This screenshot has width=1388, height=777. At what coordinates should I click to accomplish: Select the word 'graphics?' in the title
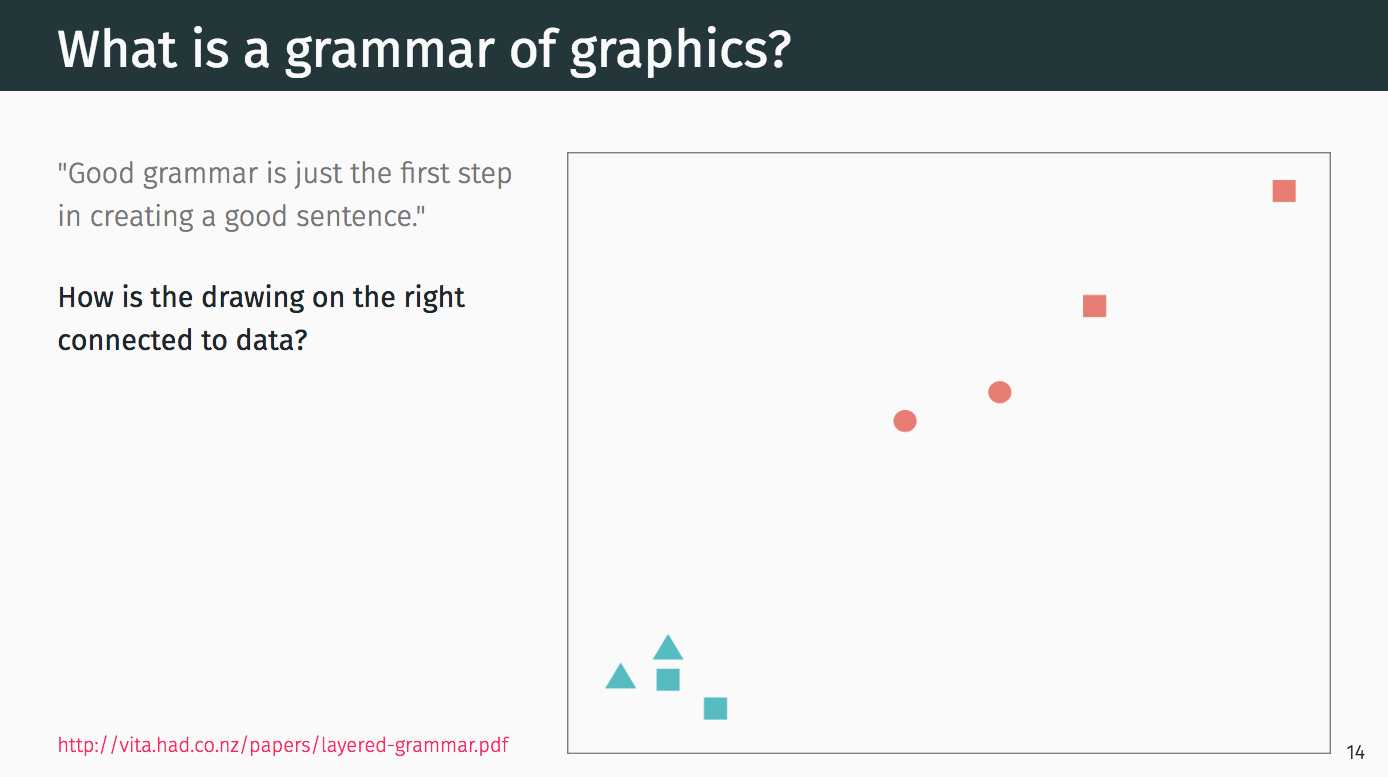pos(680,50)
